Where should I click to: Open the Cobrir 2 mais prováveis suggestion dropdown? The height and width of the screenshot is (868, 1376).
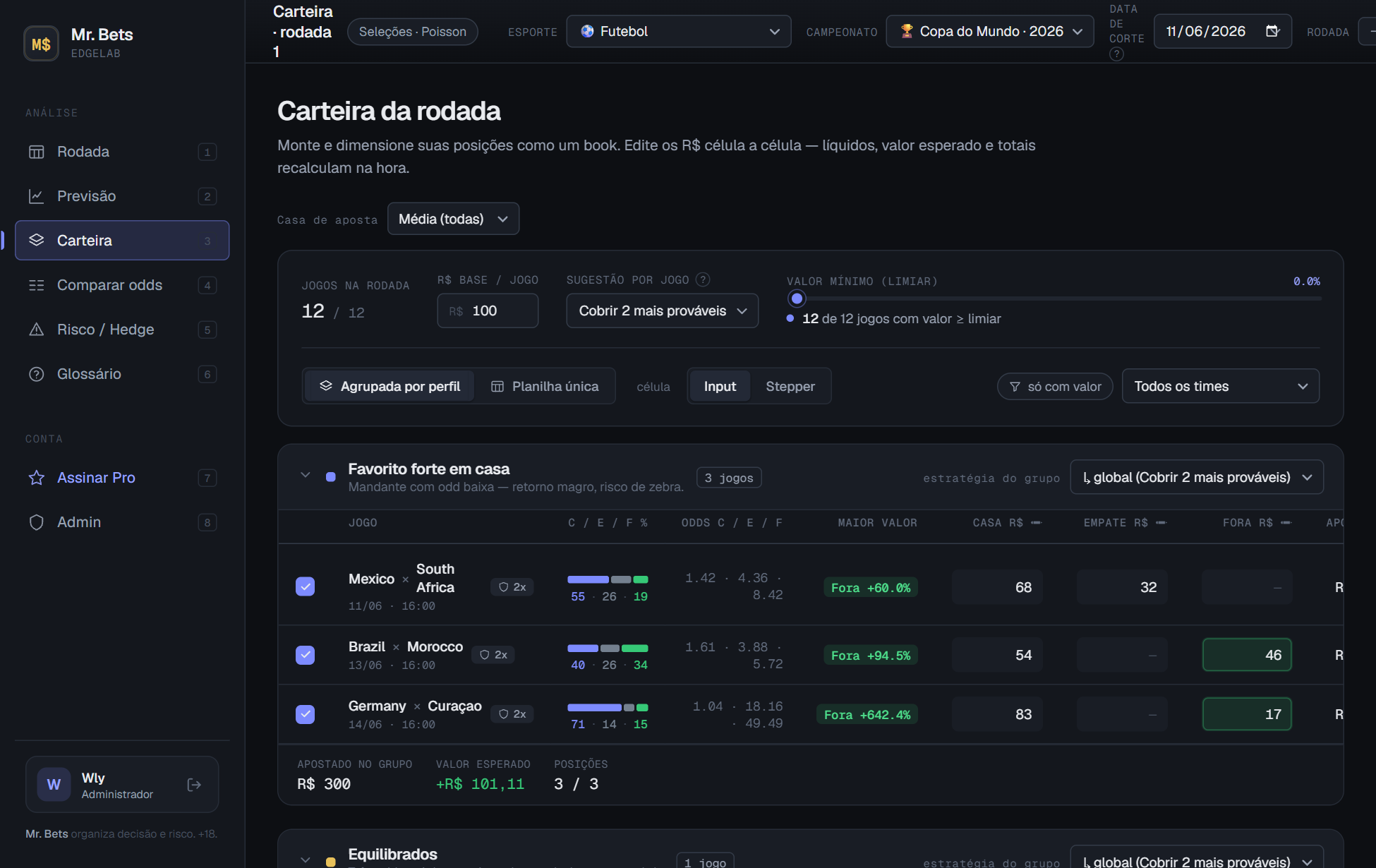coord(663,311)
